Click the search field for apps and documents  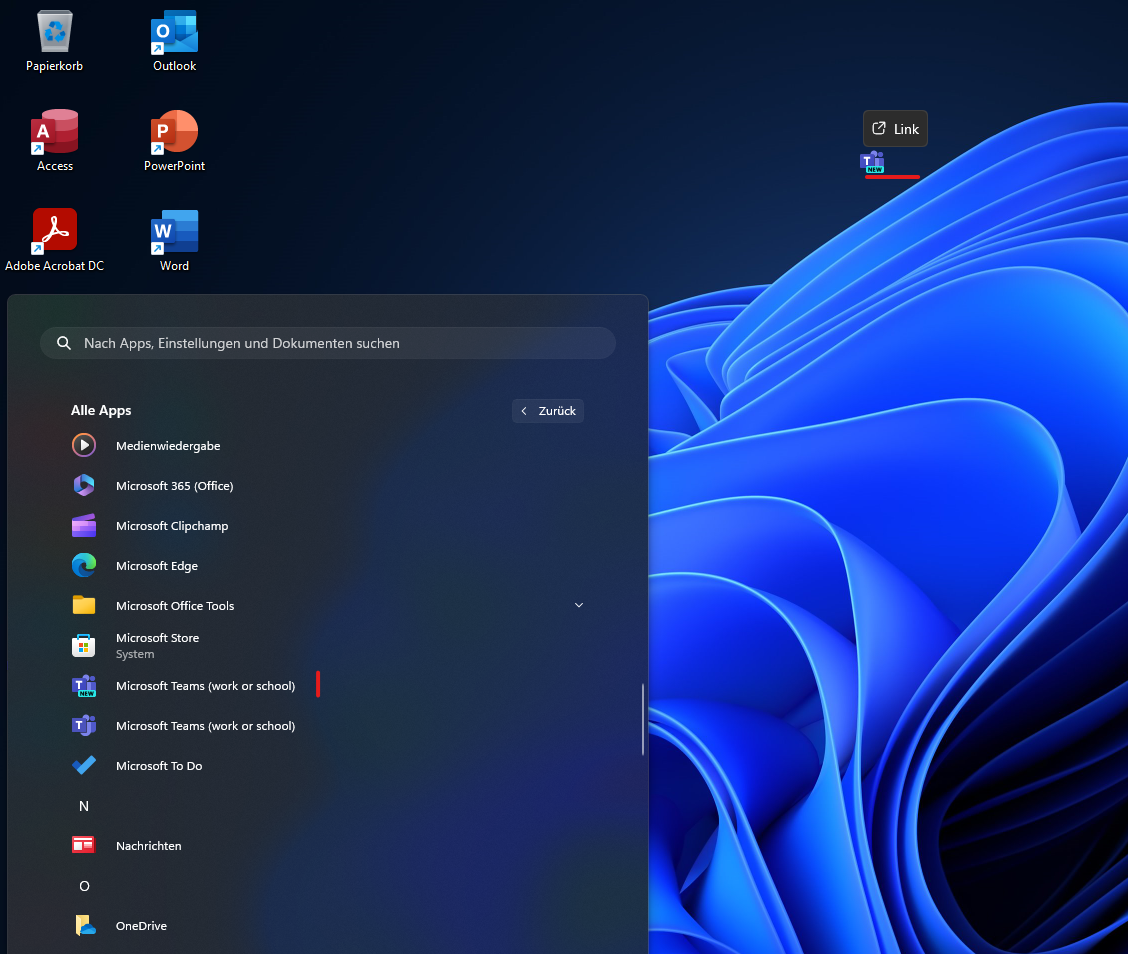328,343
